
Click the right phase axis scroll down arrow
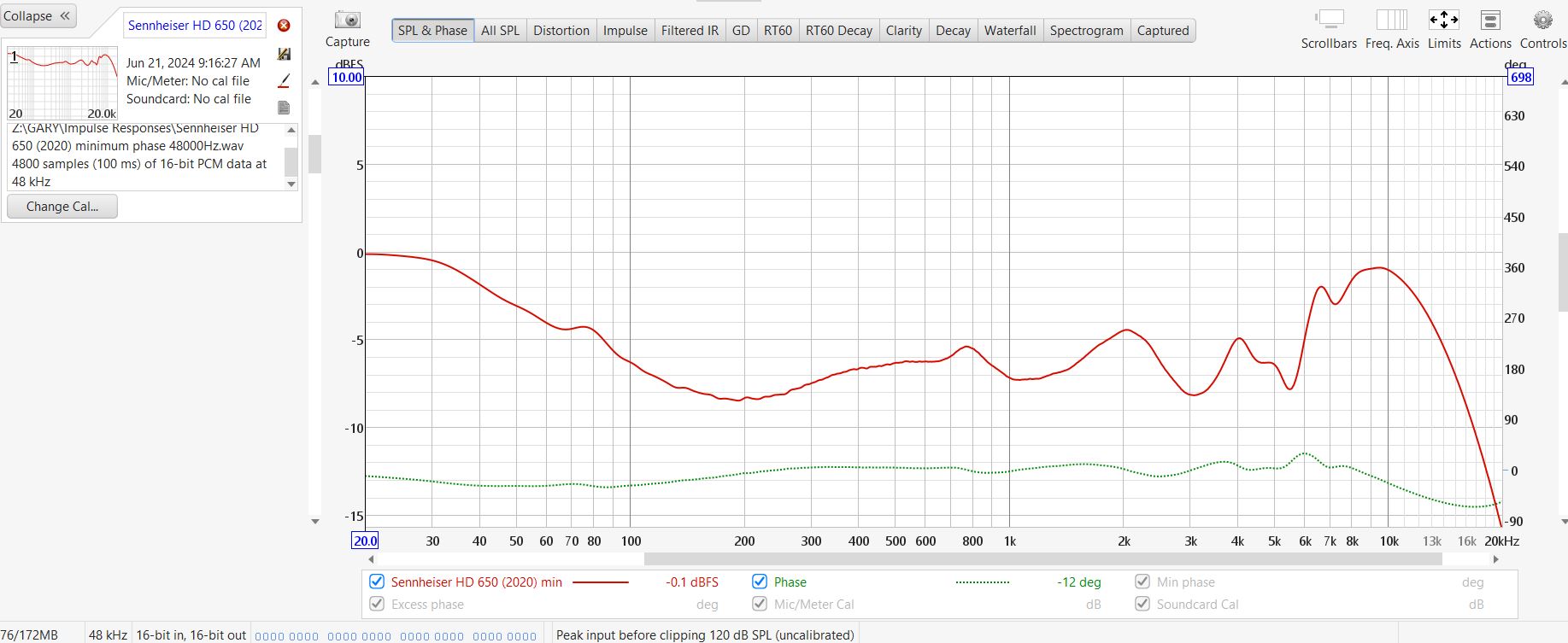click(1564, 521)
